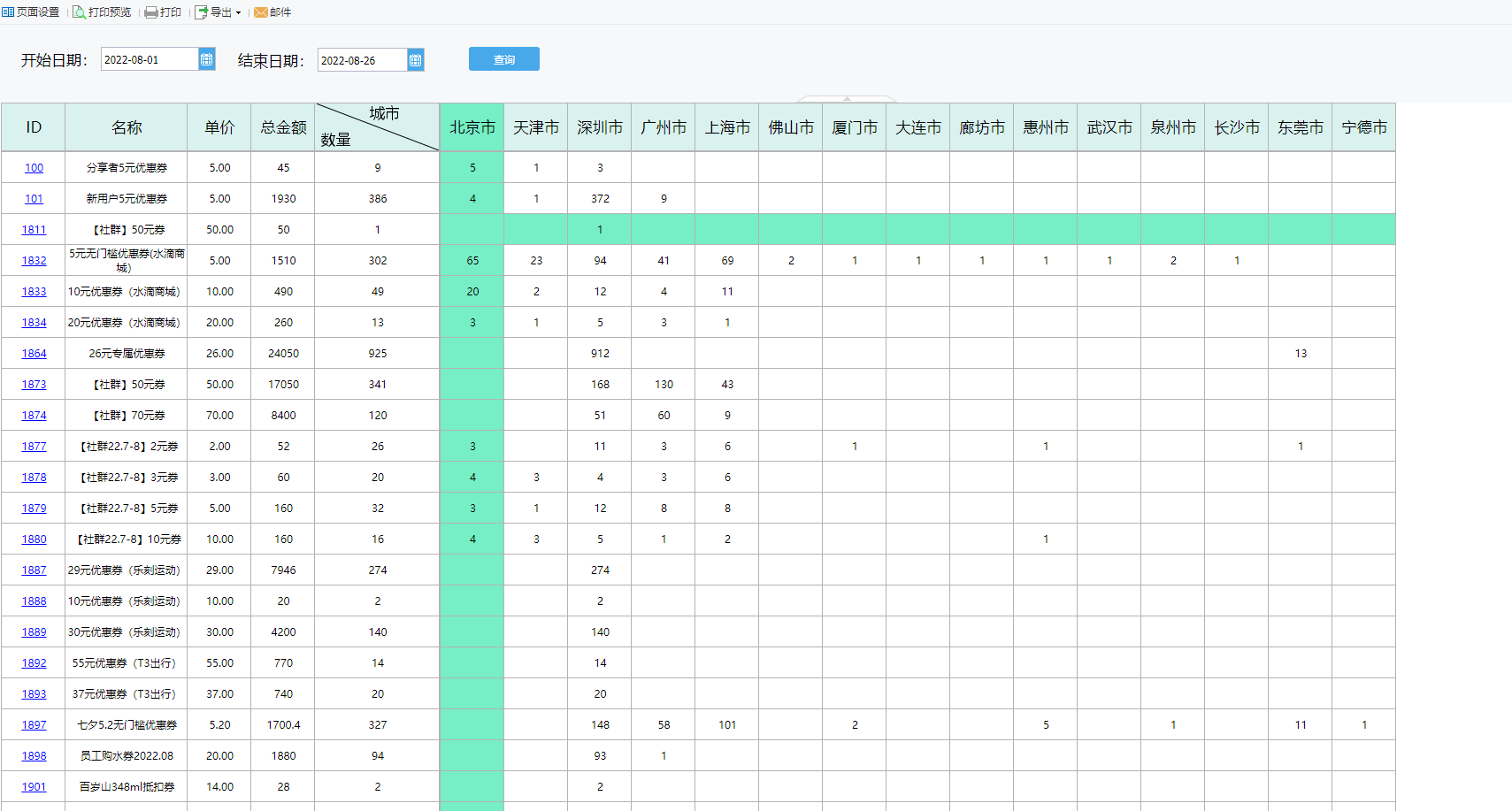This screenshot has height=811, width=1512.
Task: Follow the ID 1889 link
Action: tap(34, 632)
